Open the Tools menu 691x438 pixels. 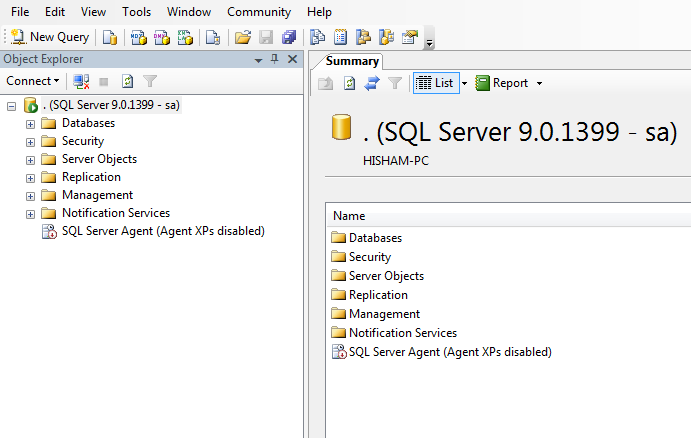point(137,12)
